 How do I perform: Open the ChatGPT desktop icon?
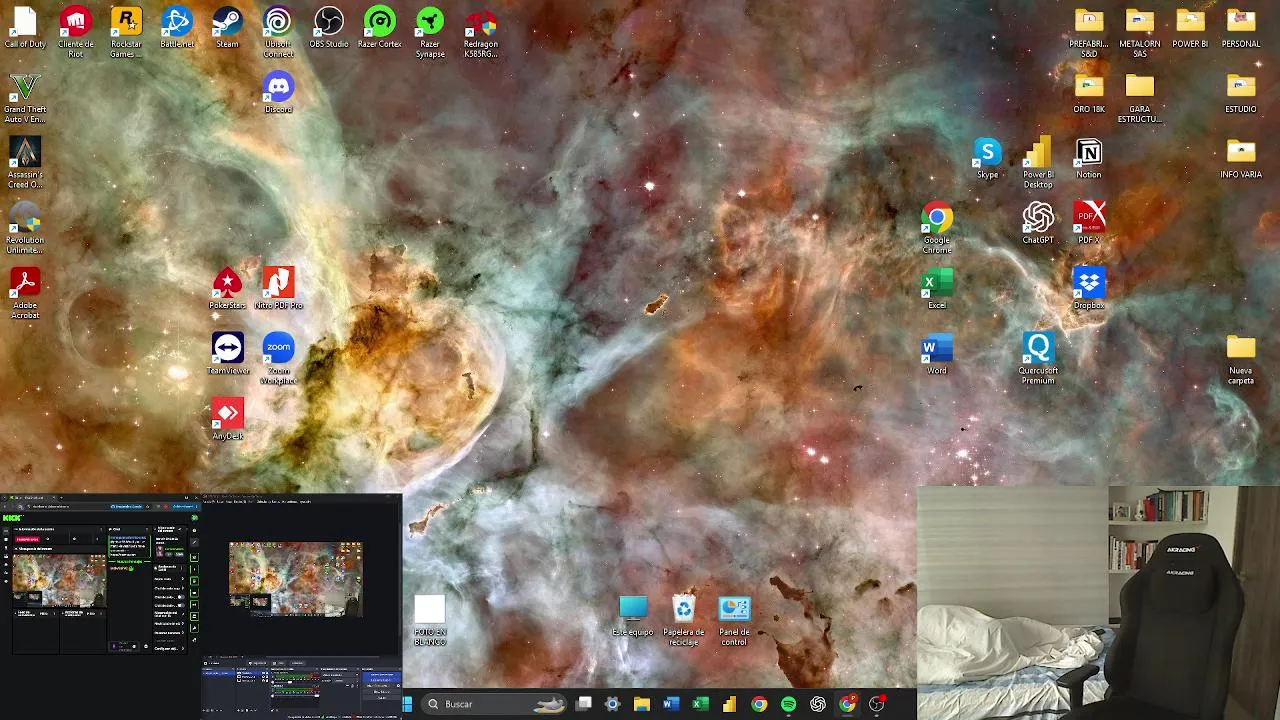click(x=1038, y=224)
